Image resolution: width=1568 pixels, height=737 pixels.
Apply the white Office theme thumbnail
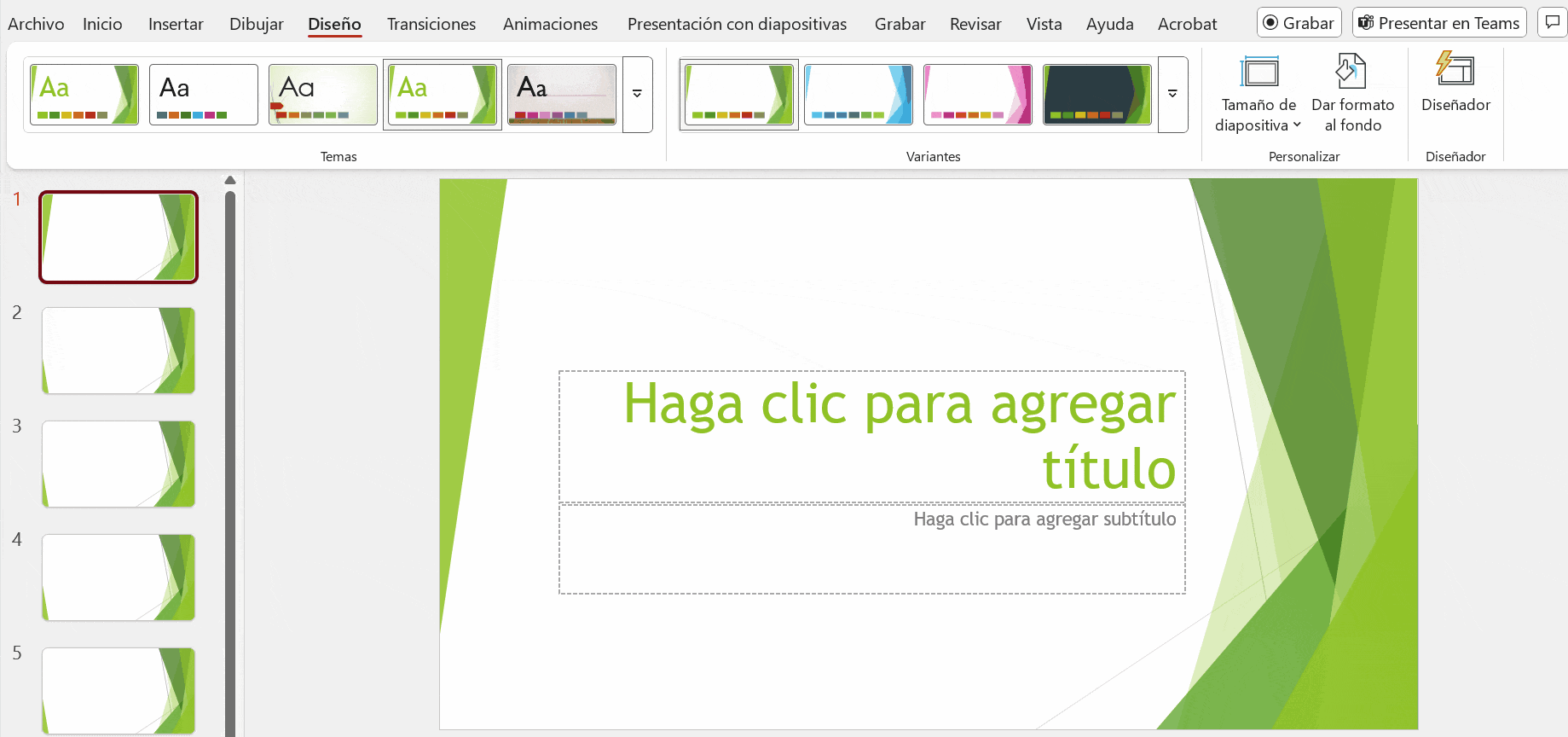click(203, 95)
